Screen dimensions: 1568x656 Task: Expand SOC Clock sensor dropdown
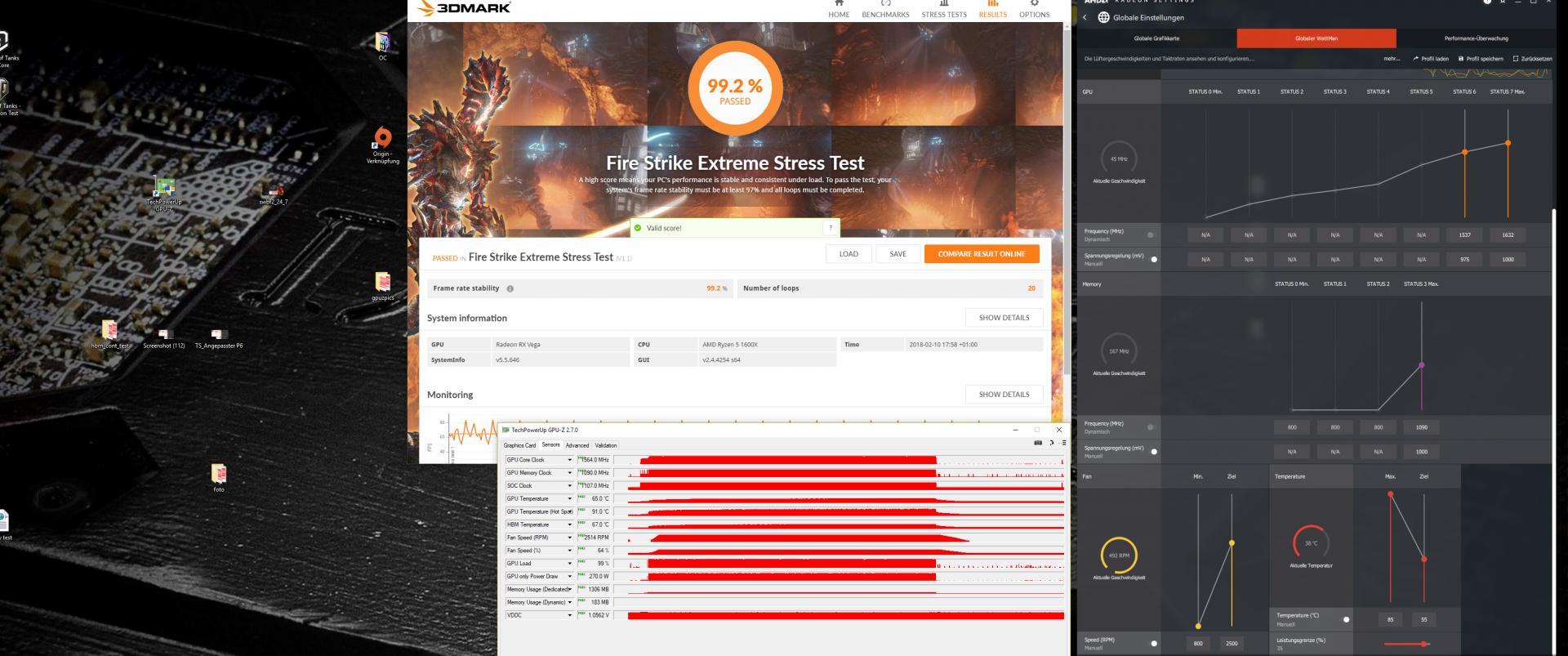coord(570,486)
